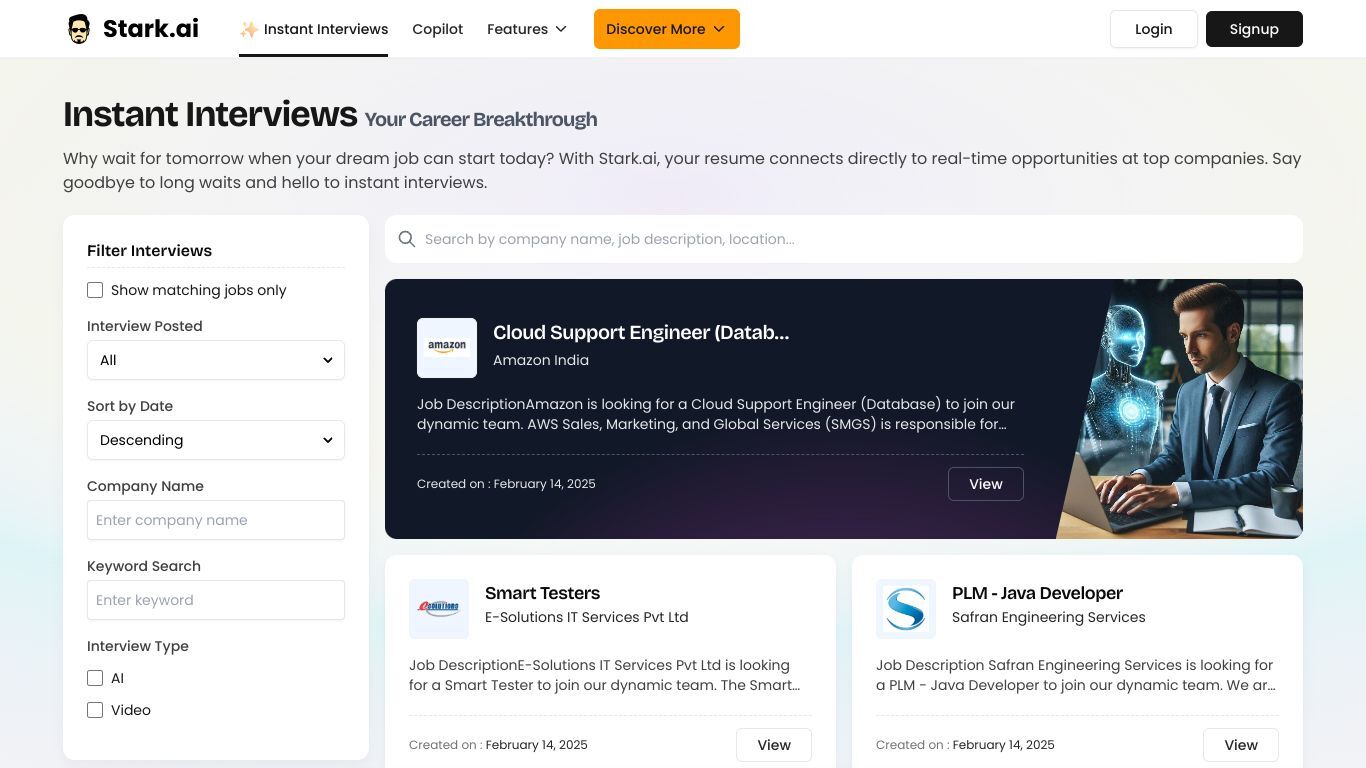Click the search by company name bar
The image size is (1366, 768).
[844, 239]
